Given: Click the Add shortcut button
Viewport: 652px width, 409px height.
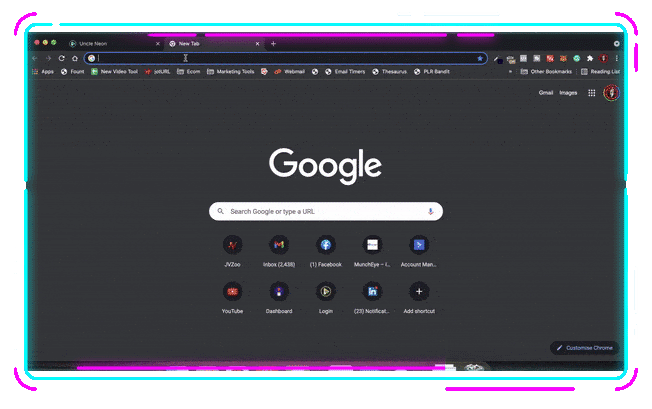Looking at the screenshot, I should point(419,297).
